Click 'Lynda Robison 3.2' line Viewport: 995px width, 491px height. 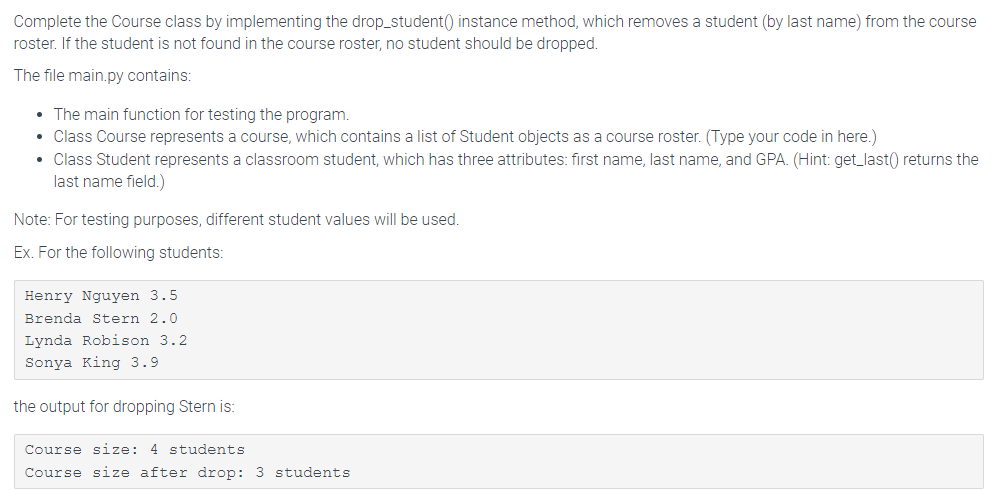[106, 341]
